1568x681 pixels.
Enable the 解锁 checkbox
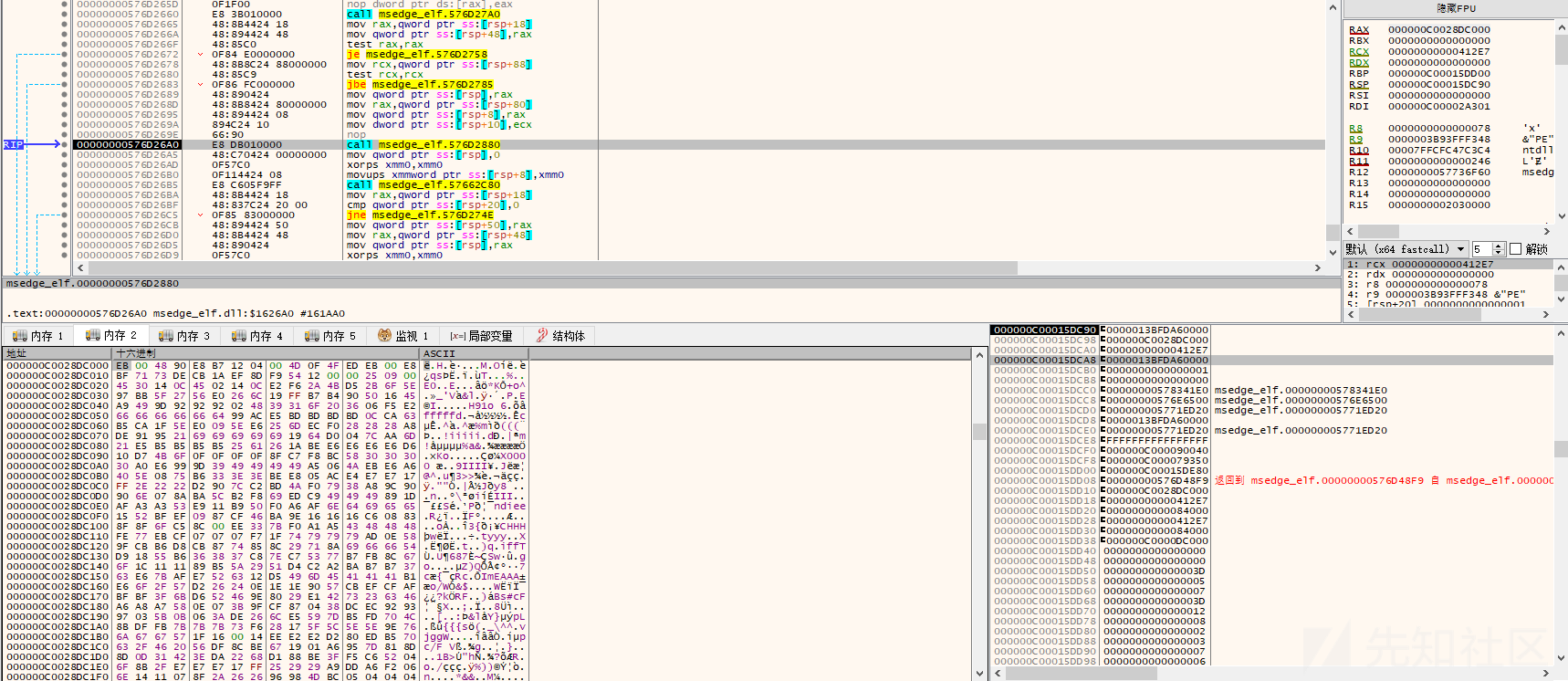coord(1516,249)
